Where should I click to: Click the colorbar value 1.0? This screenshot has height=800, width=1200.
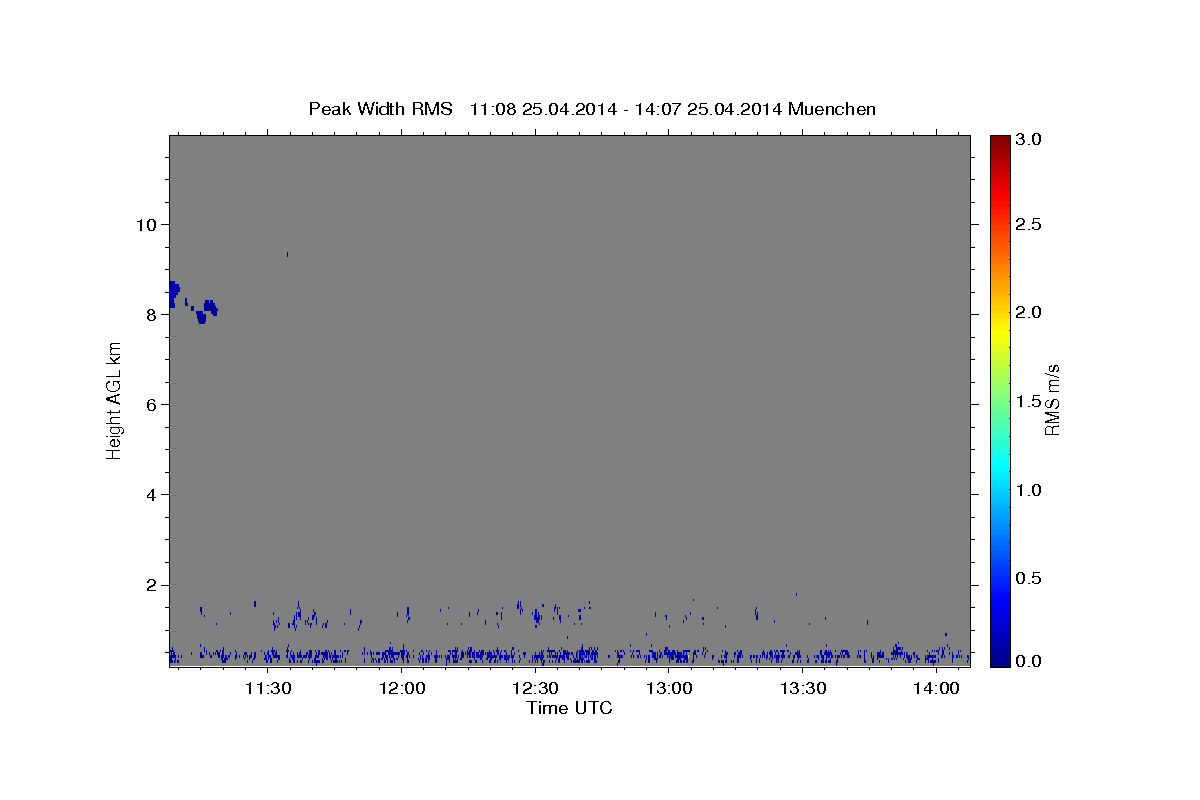tap(1030, 490)
